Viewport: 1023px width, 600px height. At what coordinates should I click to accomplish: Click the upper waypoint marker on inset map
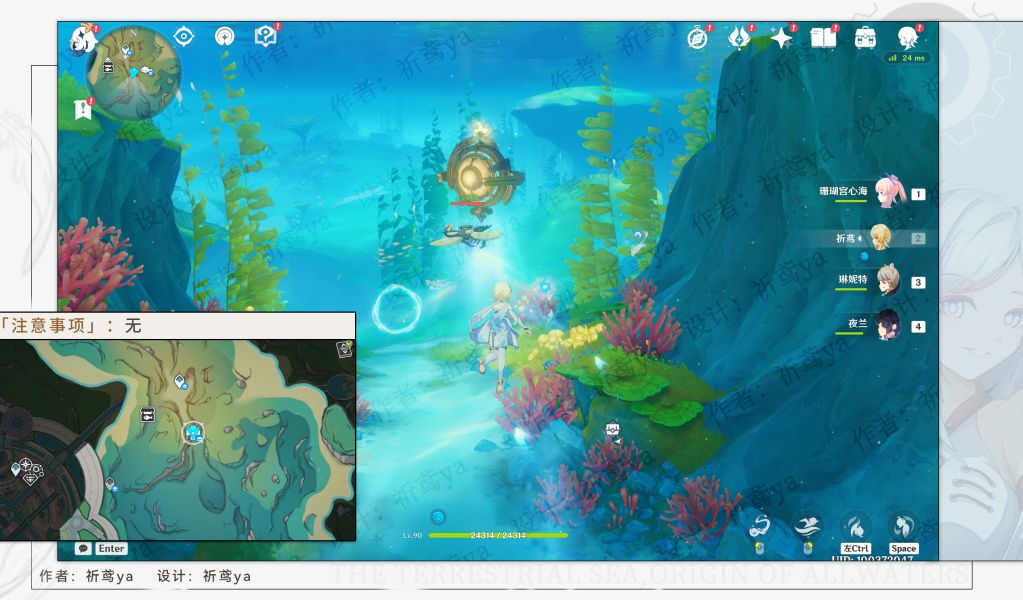[181, 382]
